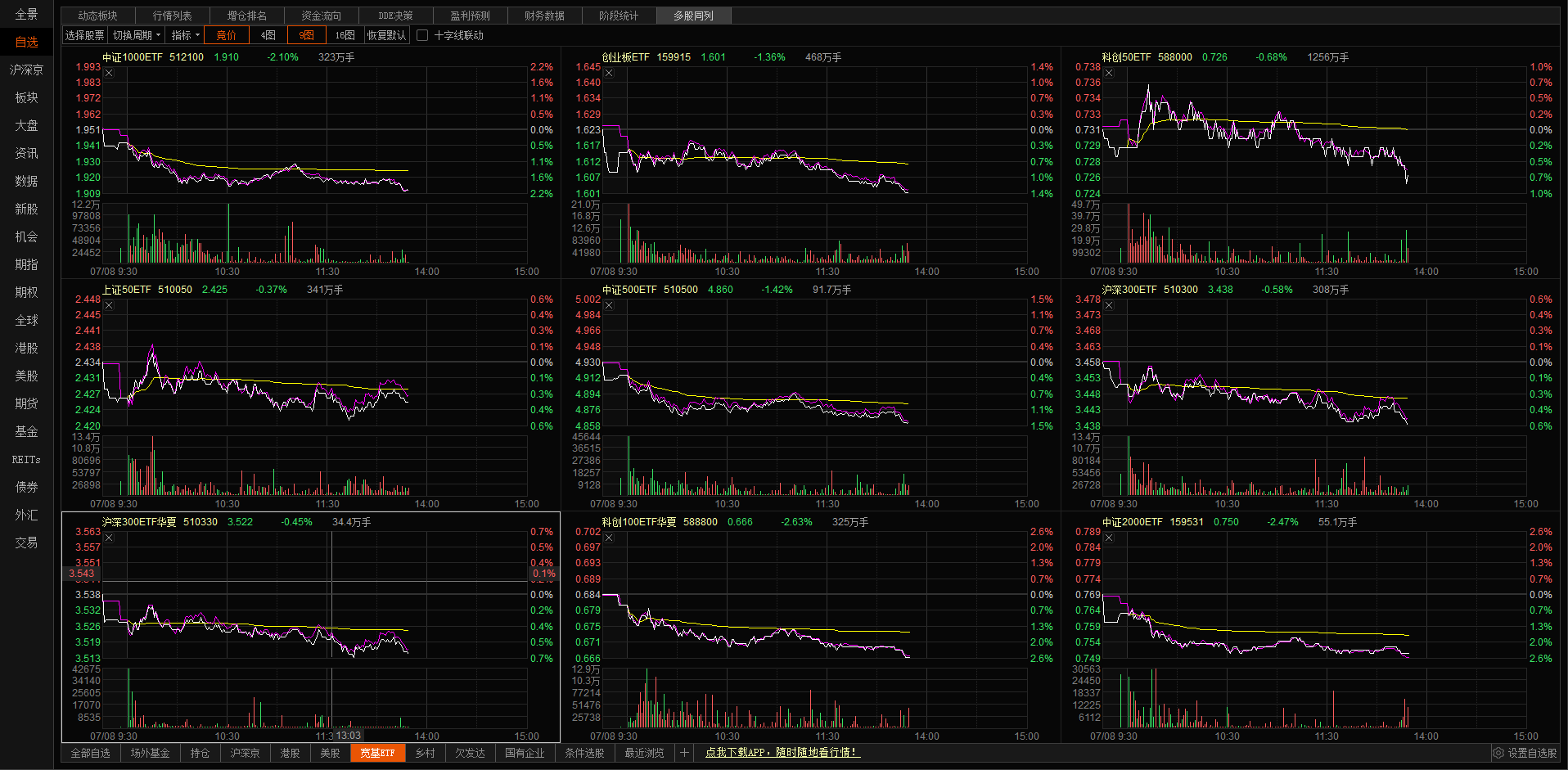Open 外汇 in the sidebar
The height and width of the screenshot is (770, 1568).
coord(26,515)
